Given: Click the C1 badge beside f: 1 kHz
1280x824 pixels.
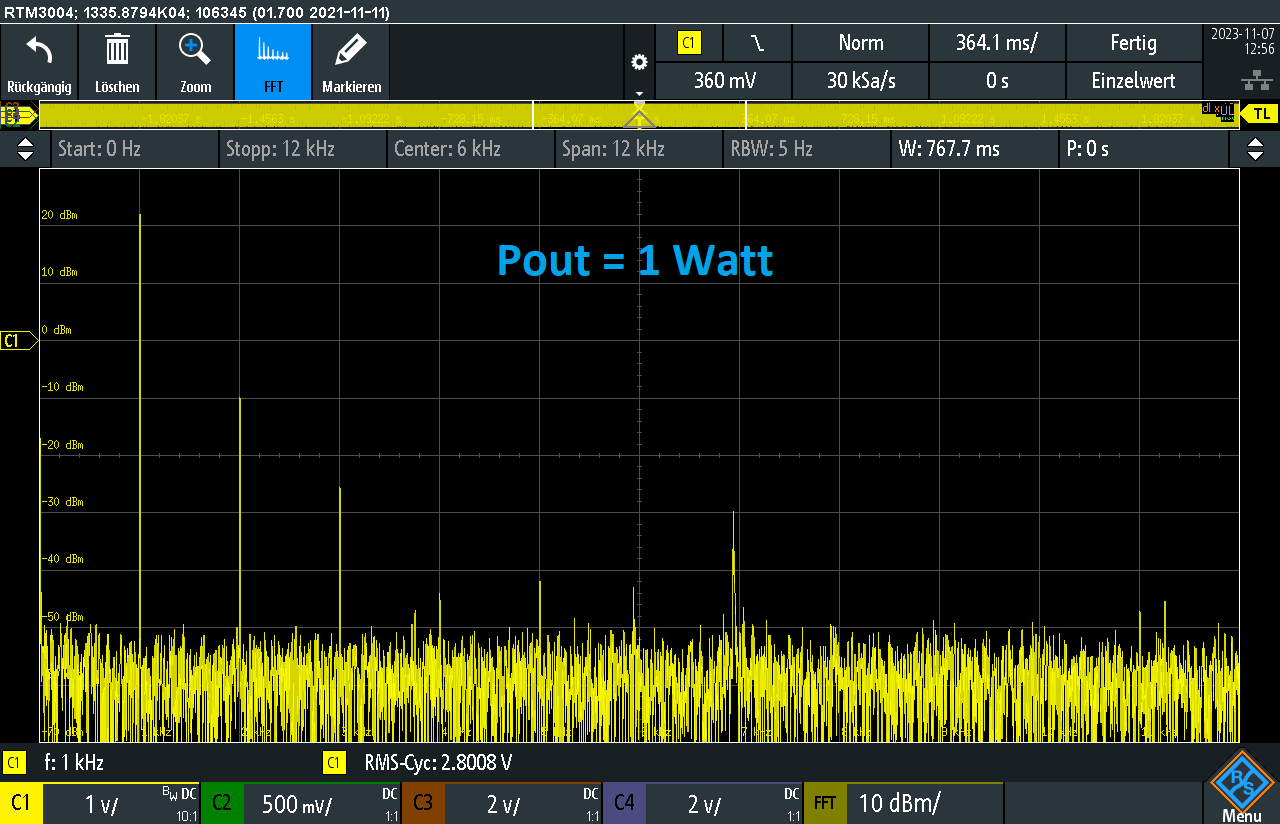Looking at the screenshot, I should click(14, 763).
